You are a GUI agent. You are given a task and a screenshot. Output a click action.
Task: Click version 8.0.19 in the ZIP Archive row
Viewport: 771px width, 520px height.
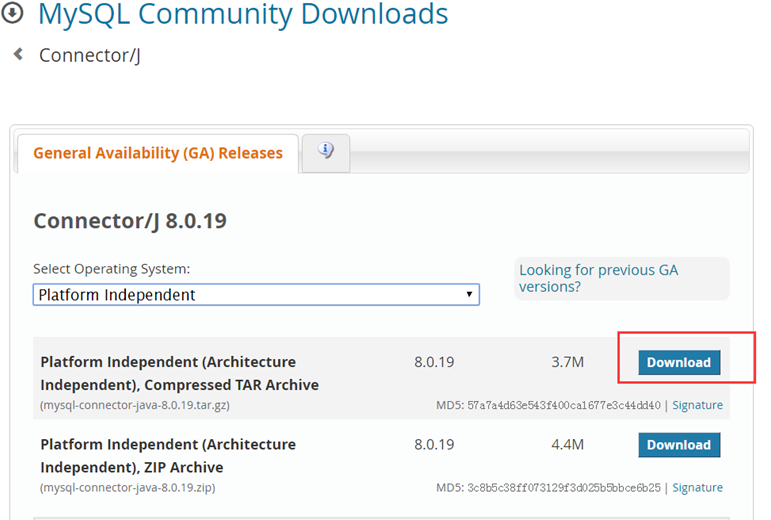434,445
